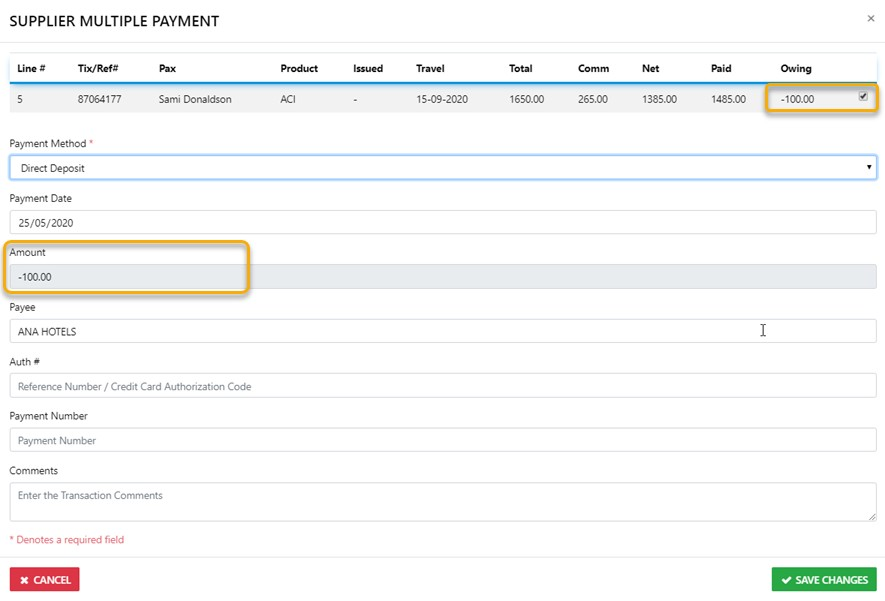Viewport: 885px width, 601px height.
Task: Click the Payment Date field
Action: coord(442,222)
